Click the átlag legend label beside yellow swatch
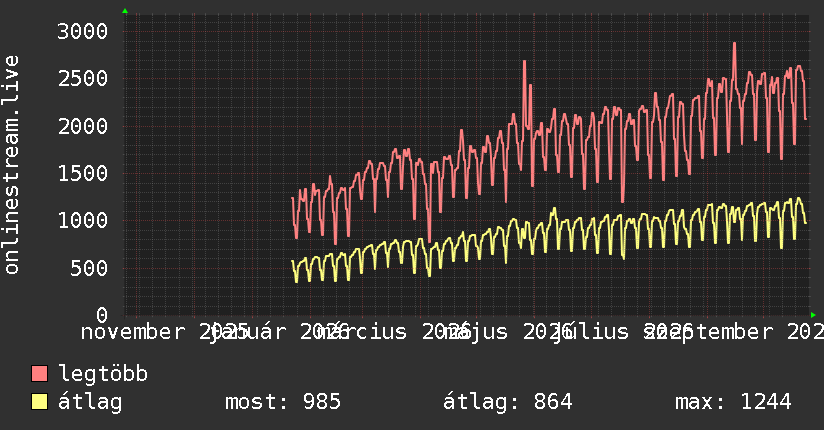This screenshot has height=430, width=824. [x=90, y=401]
